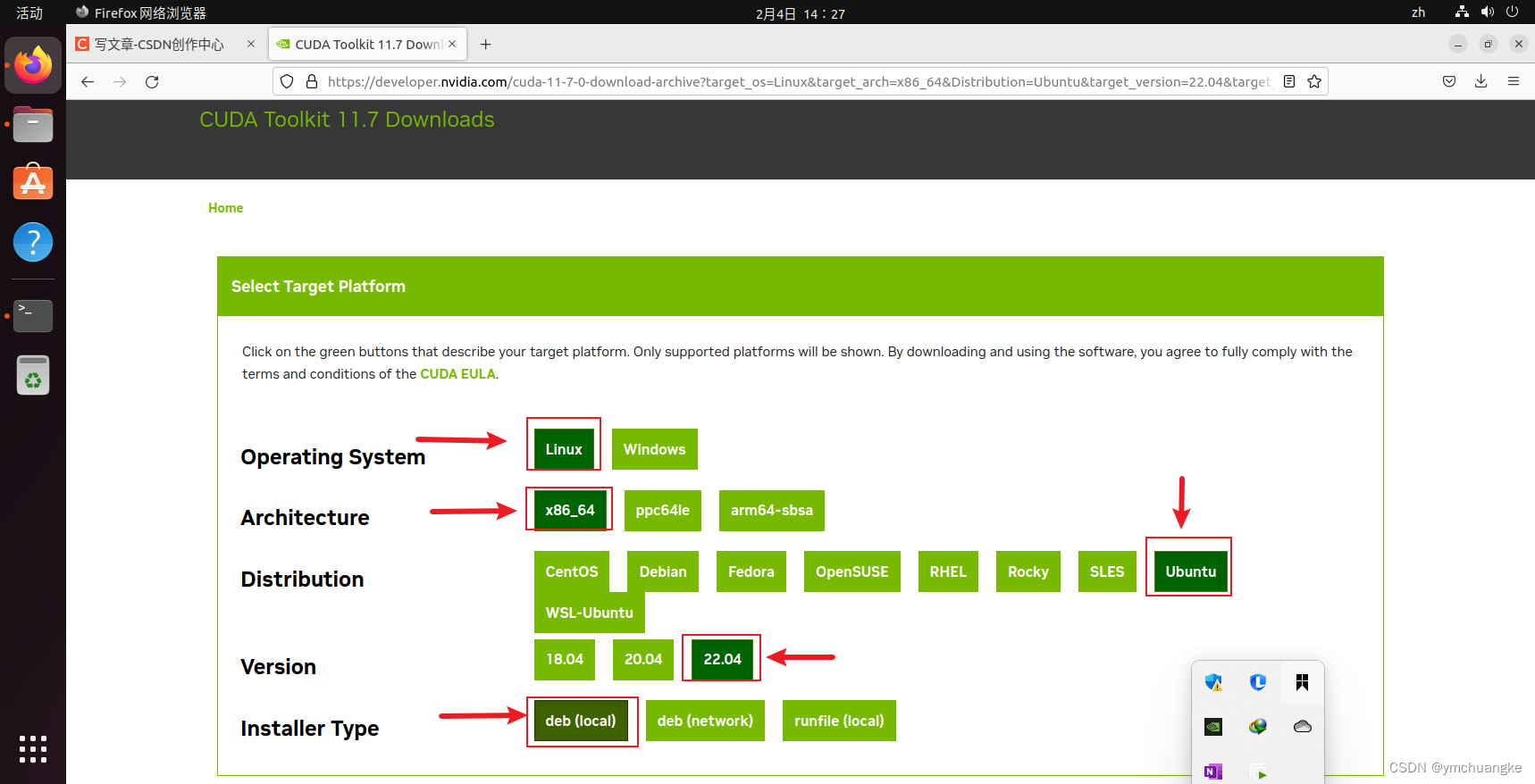Open Help from the dock
Image resolution: width=1535 pixels, height=784 pixels.
33,242
